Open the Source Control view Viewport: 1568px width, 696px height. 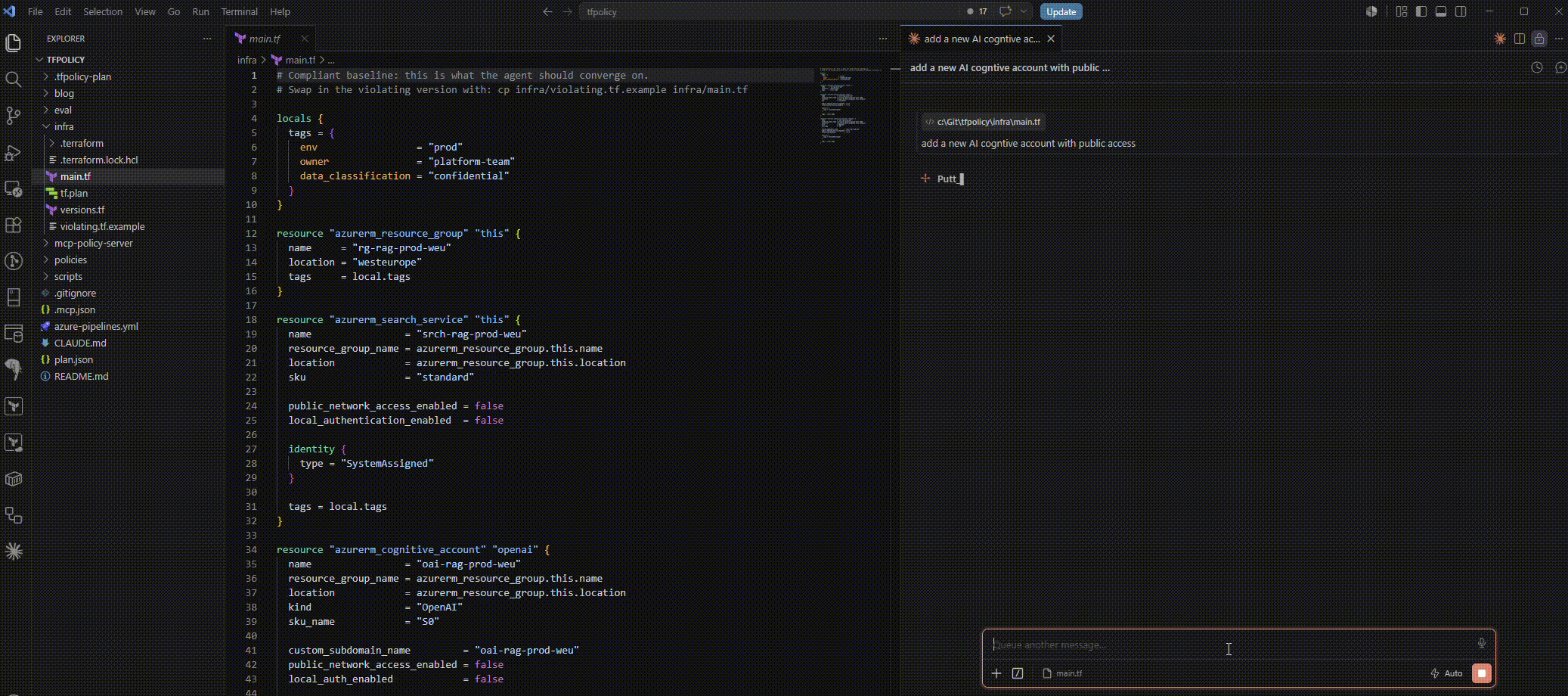(x=13, y=116)
